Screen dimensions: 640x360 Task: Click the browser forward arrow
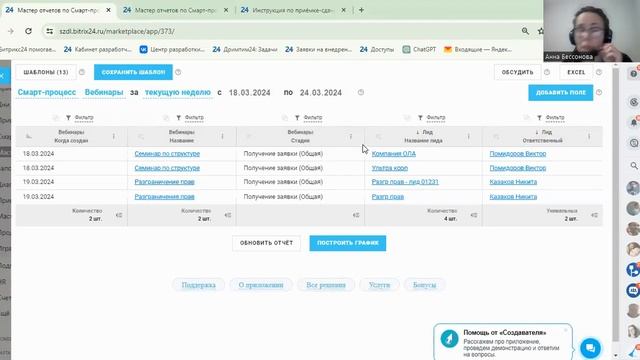coord(11,31)
